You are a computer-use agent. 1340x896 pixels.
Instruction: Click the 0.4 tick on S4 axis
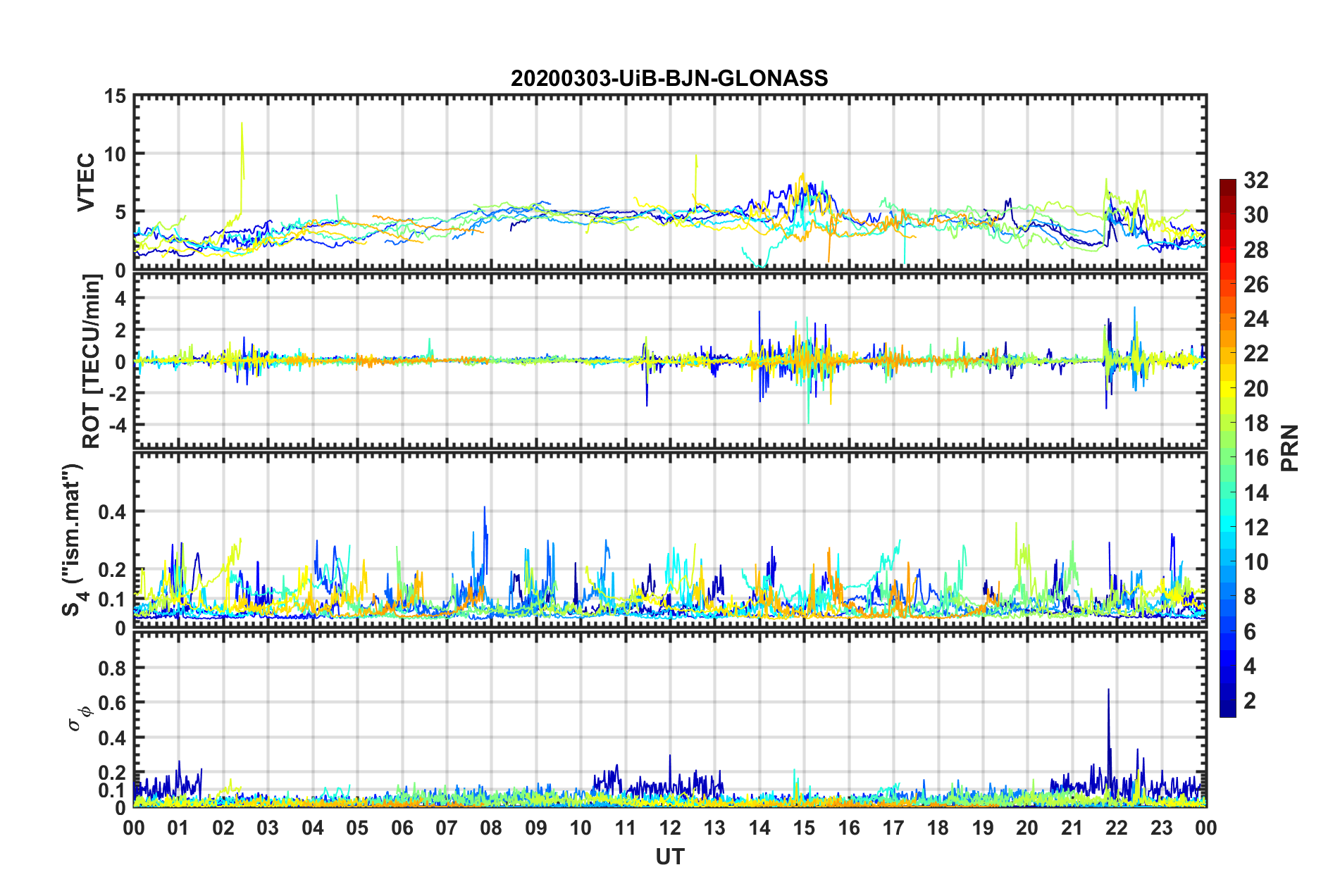click(113, 511)
